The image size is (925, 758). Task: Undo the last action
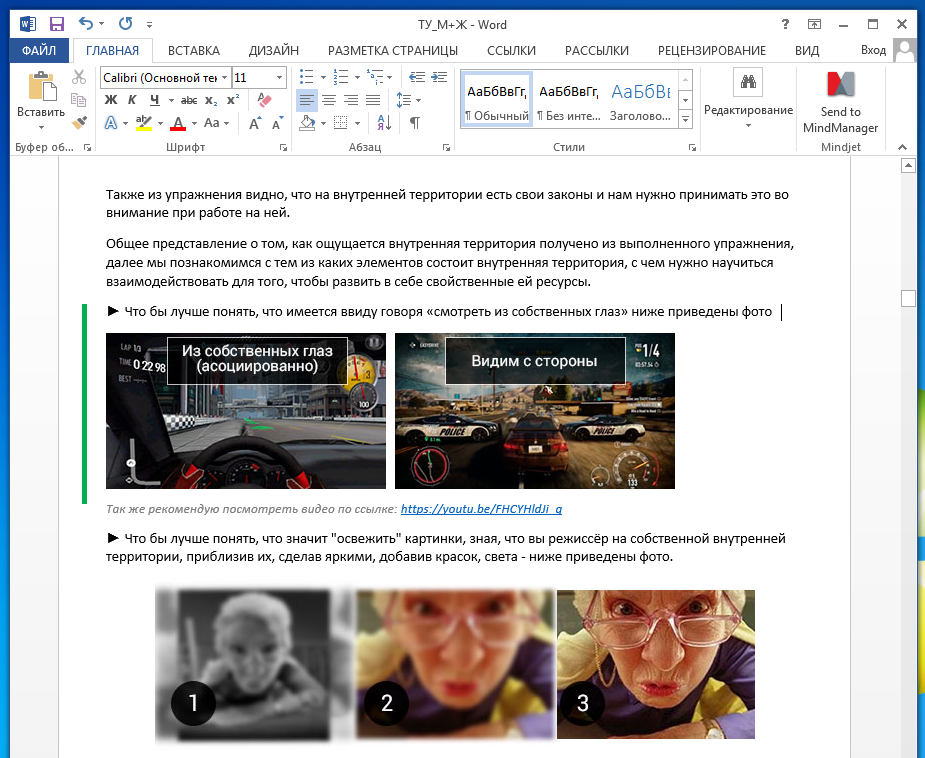[86, 24]
